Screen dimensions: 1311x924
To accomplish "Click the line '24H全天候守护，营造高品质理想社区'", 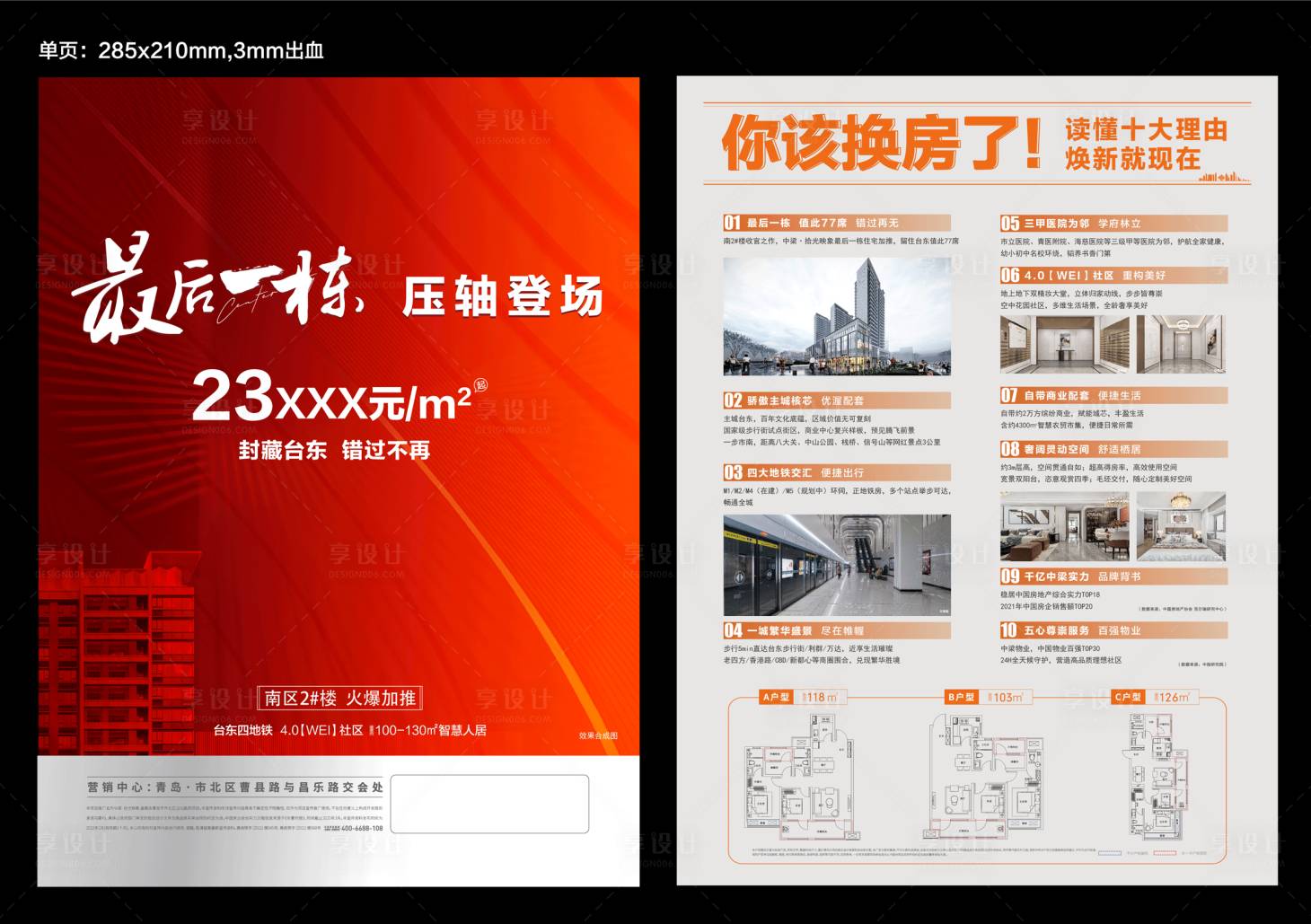I will tap(1060, 660).
